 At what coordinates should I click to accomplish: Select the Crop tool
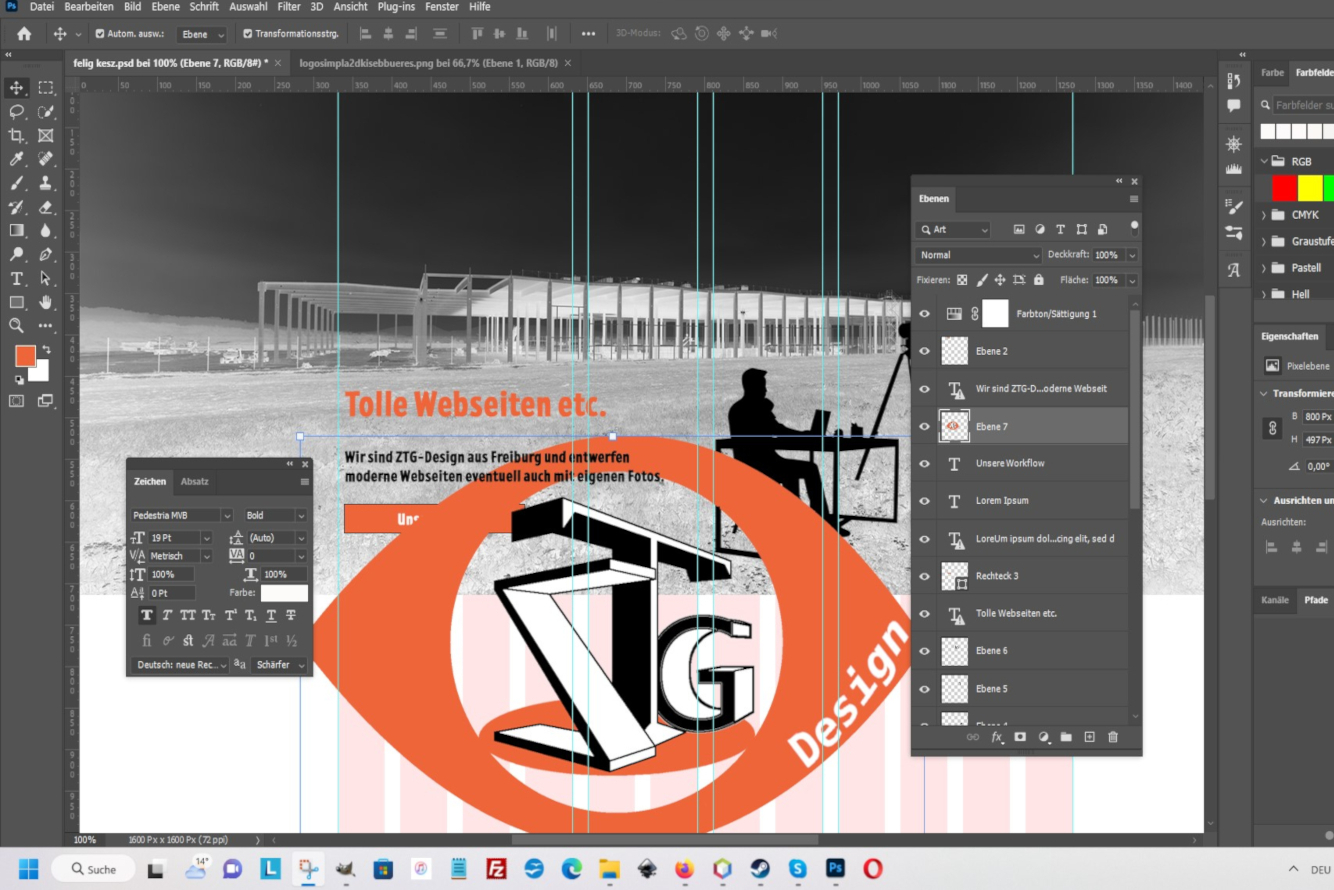(17, 135)
